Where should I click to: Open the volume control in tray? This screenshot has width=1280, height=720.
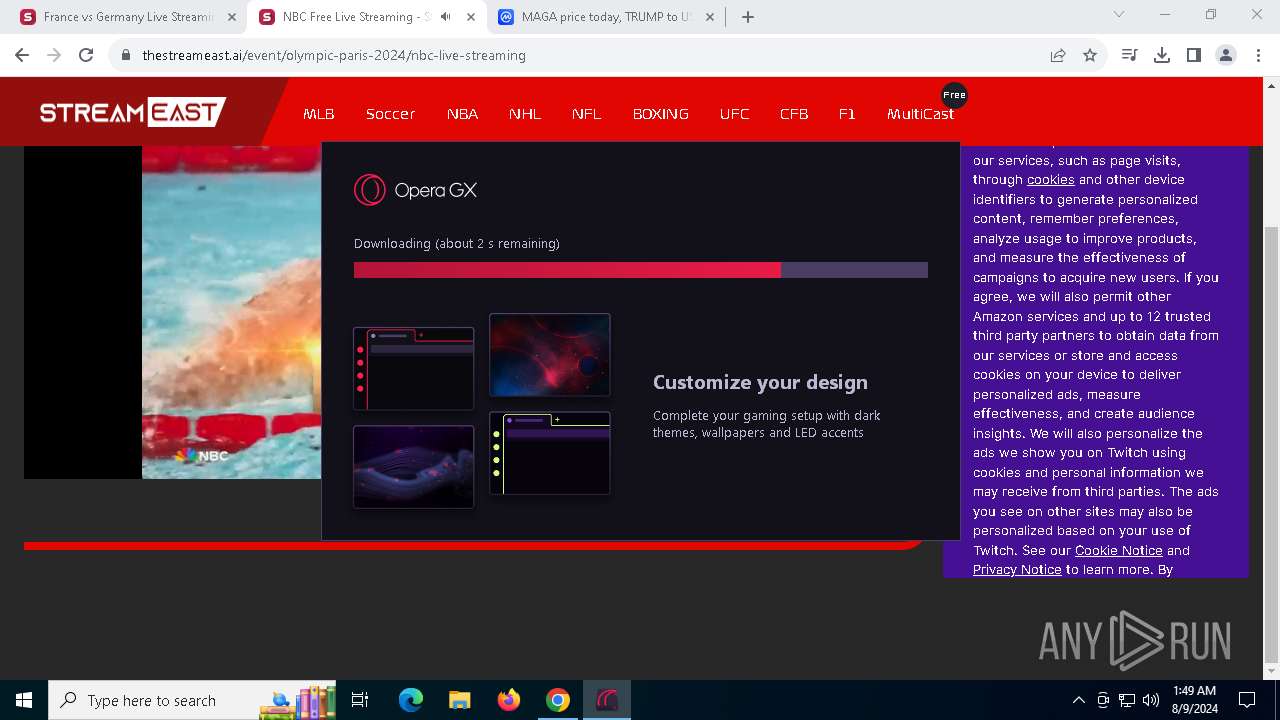[1151, 700]
